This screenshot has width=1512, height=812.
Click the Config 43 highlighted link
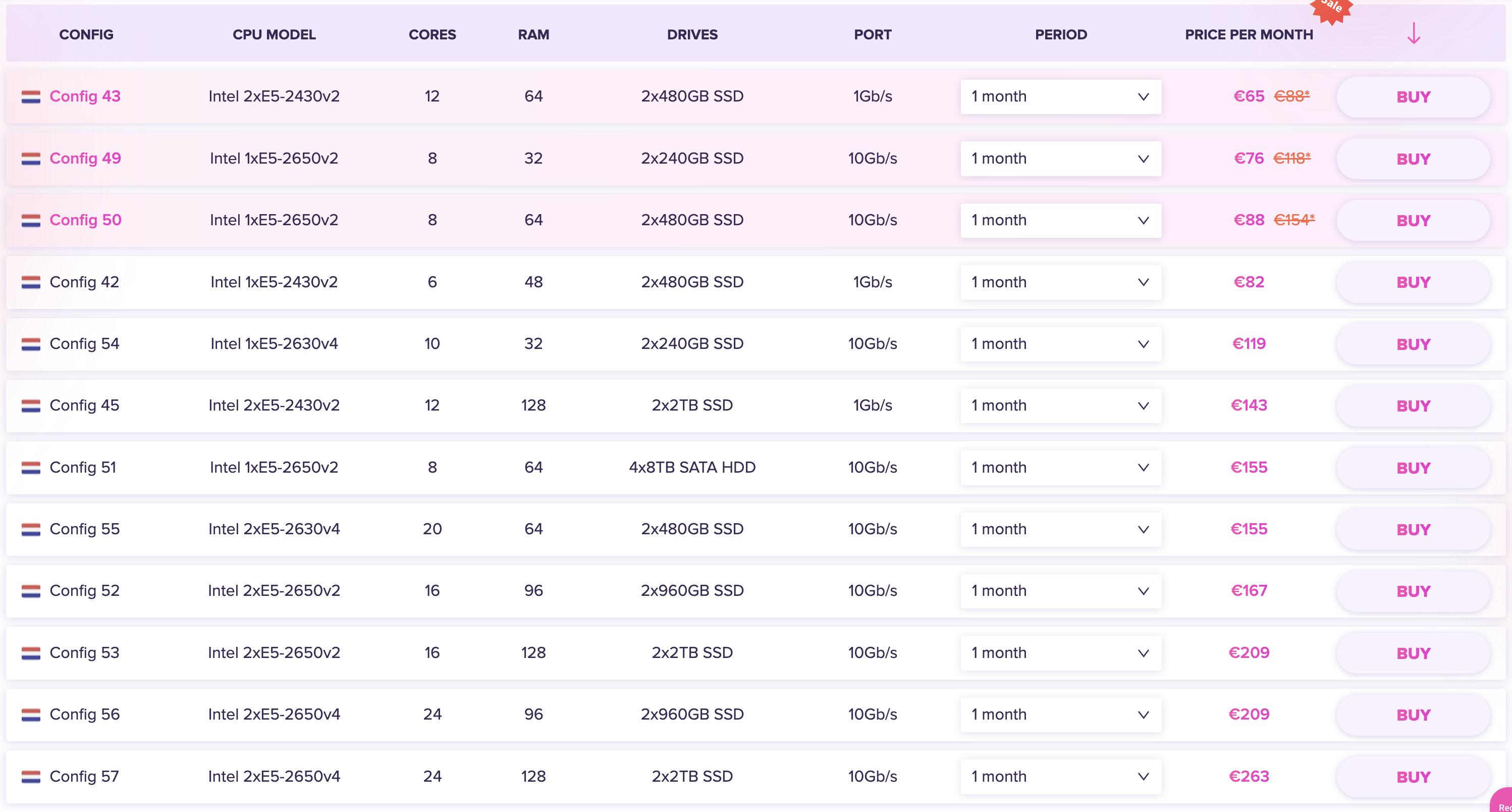click(85, 96)
